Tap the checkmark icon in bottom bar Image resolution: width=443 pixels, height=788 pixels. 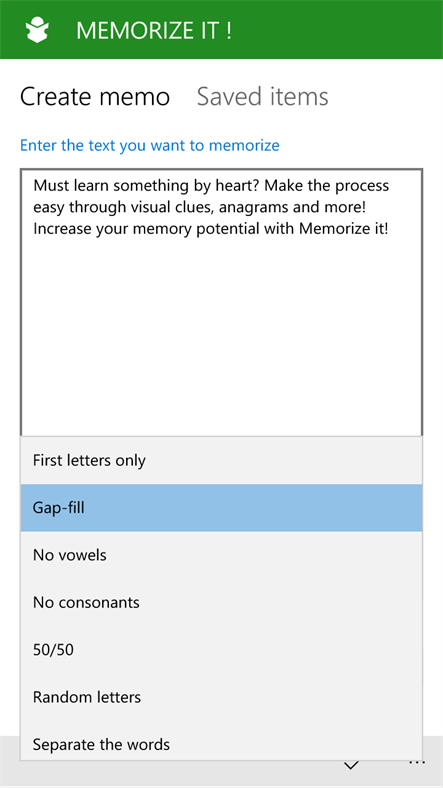click(x=351, y=765)
